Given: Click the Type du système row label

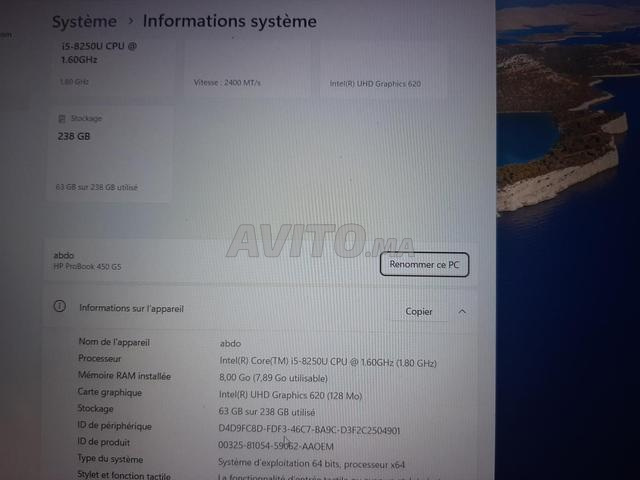Looking at the screenshot, I should [x=110, y=459].
